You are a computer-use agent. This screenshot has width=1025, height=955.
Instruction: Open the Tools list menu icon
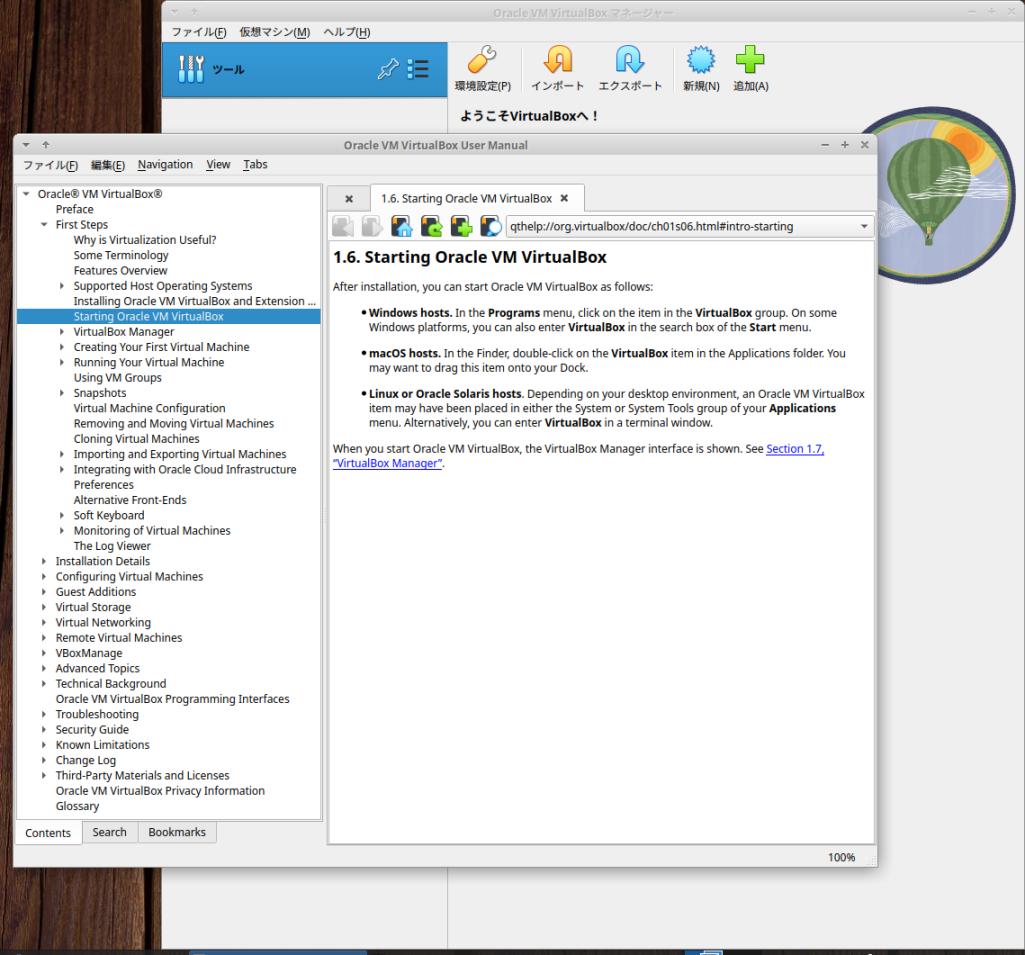[x=418, y=69]
